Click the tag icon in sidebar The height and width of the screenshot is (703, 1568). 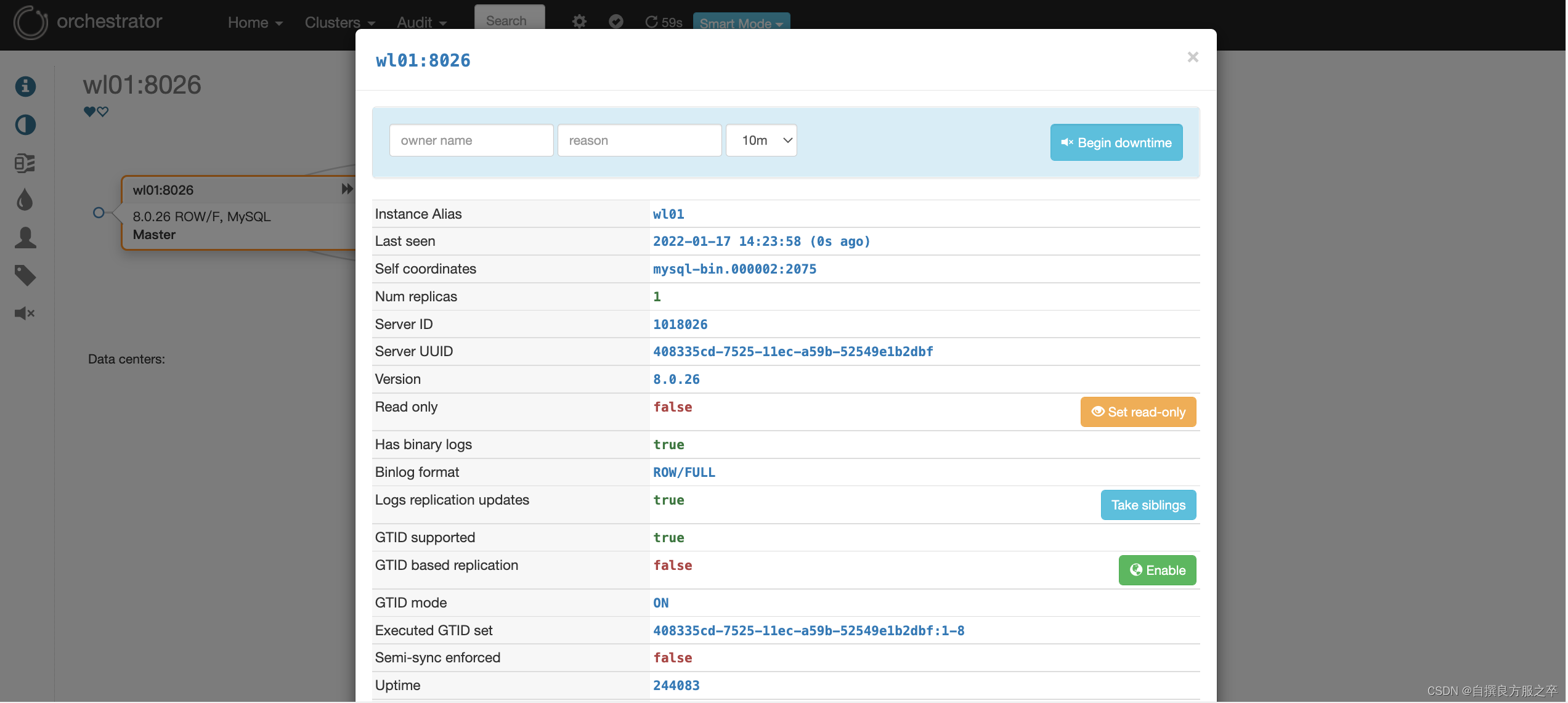pos(25,275)
